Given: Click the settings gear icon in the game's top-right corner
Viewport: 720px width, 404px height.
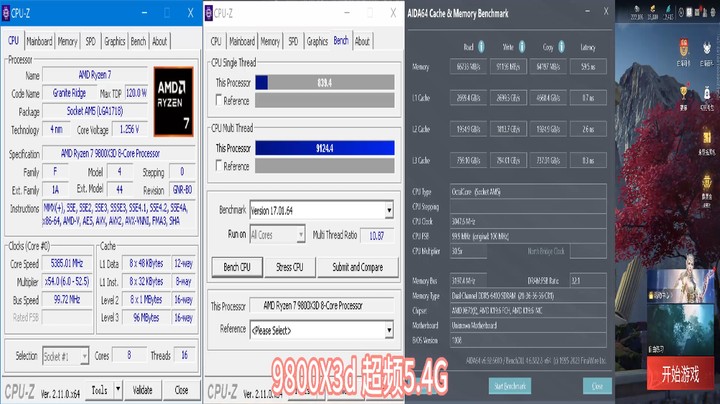Looking at the screenshot, I should (x=715, y=12).
